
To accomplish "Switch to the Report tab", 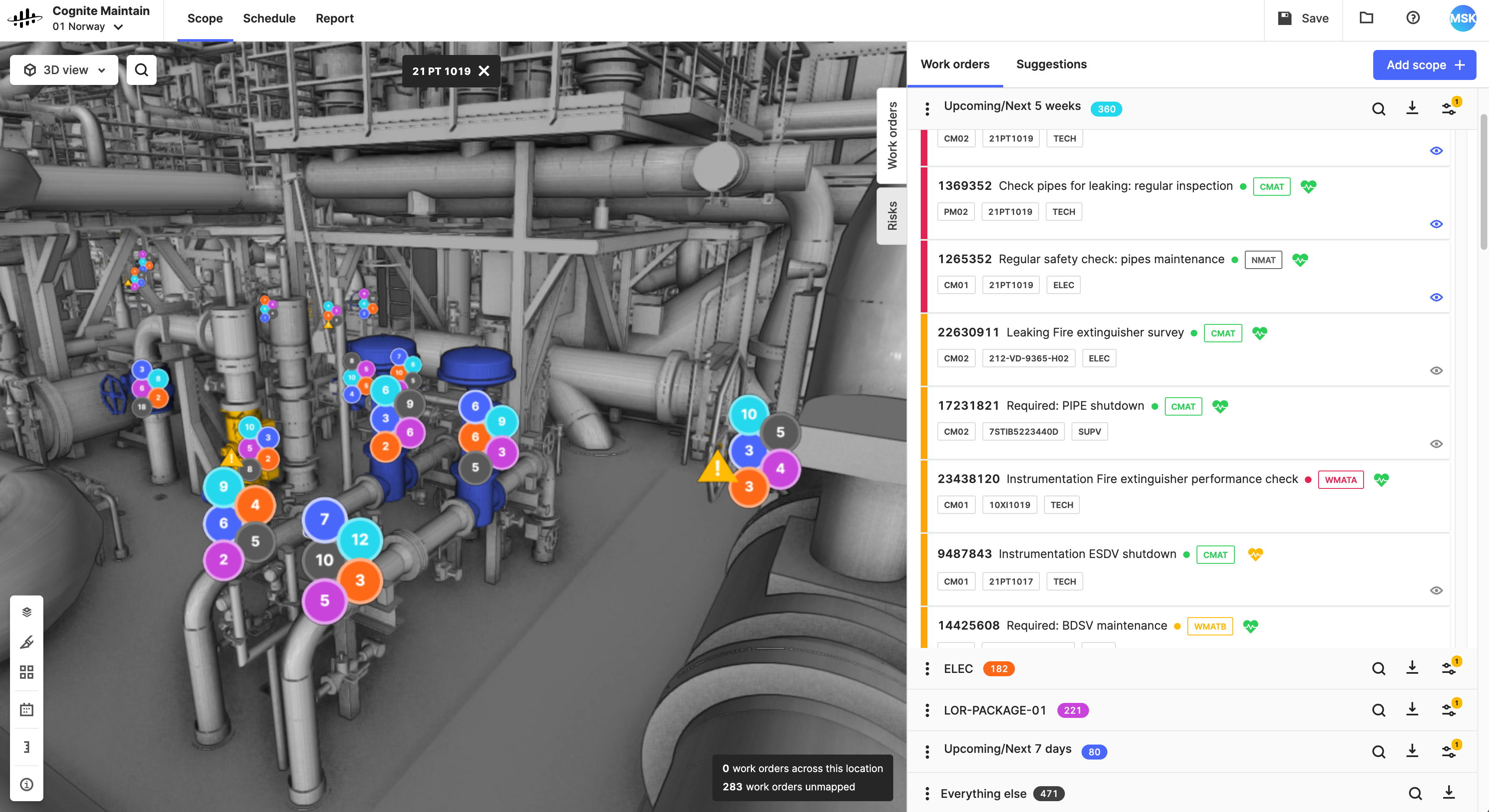I will pos(334,18).
